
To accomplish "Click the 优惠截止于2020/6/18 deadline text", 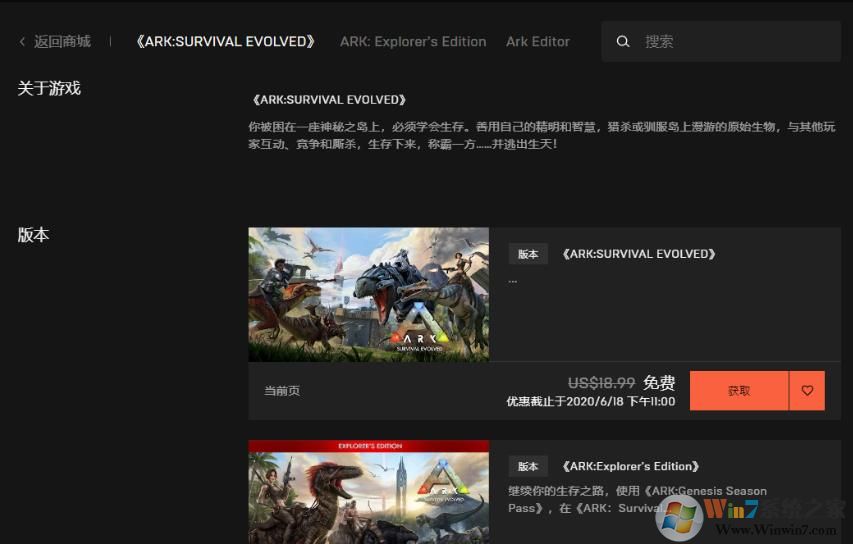I will pos(591,401).
